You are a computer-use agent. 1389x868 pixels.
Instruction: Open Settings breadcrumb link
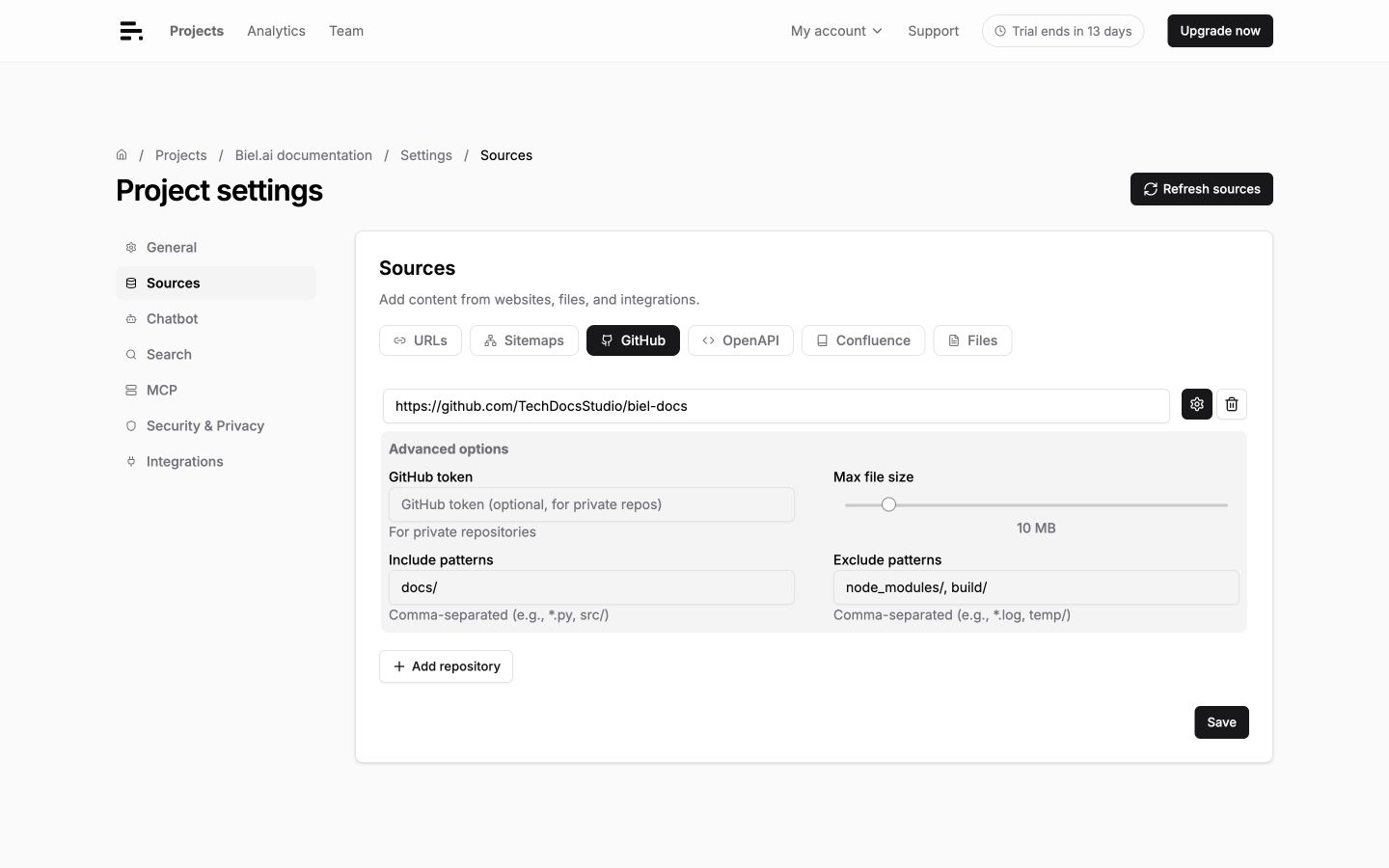click(x=426, y=155)
